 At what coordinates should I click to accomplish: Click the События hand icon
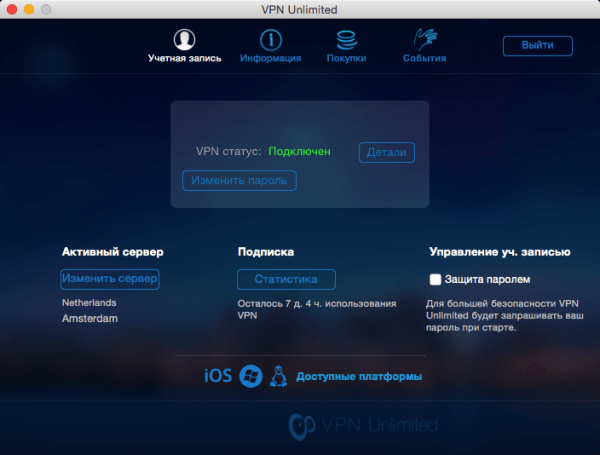pos(425,39)
